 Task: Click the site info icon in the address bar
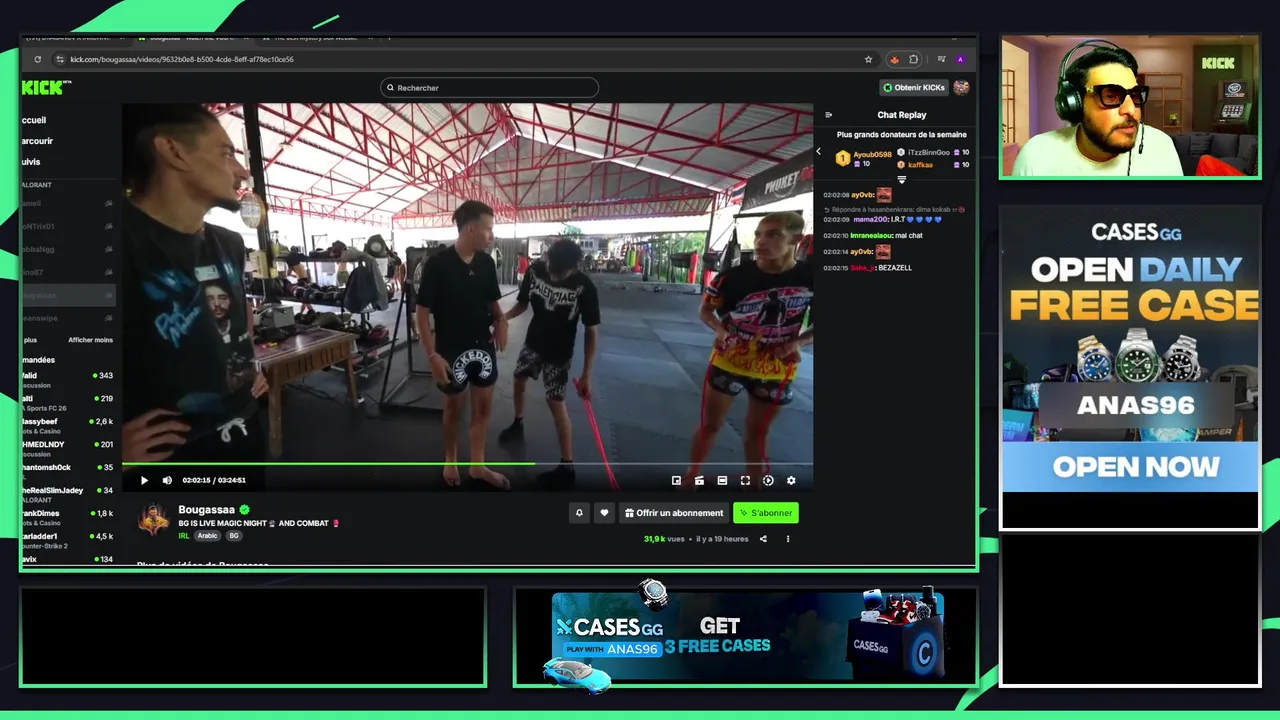[60, 59]
